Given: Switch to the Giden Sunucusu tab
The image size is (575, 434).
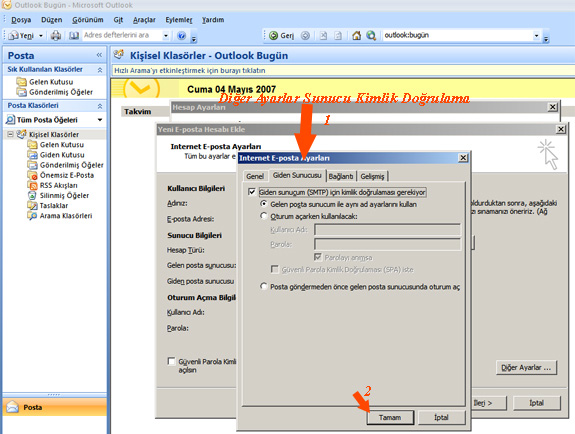Looking at the screenshot, I should coord(297,175).
